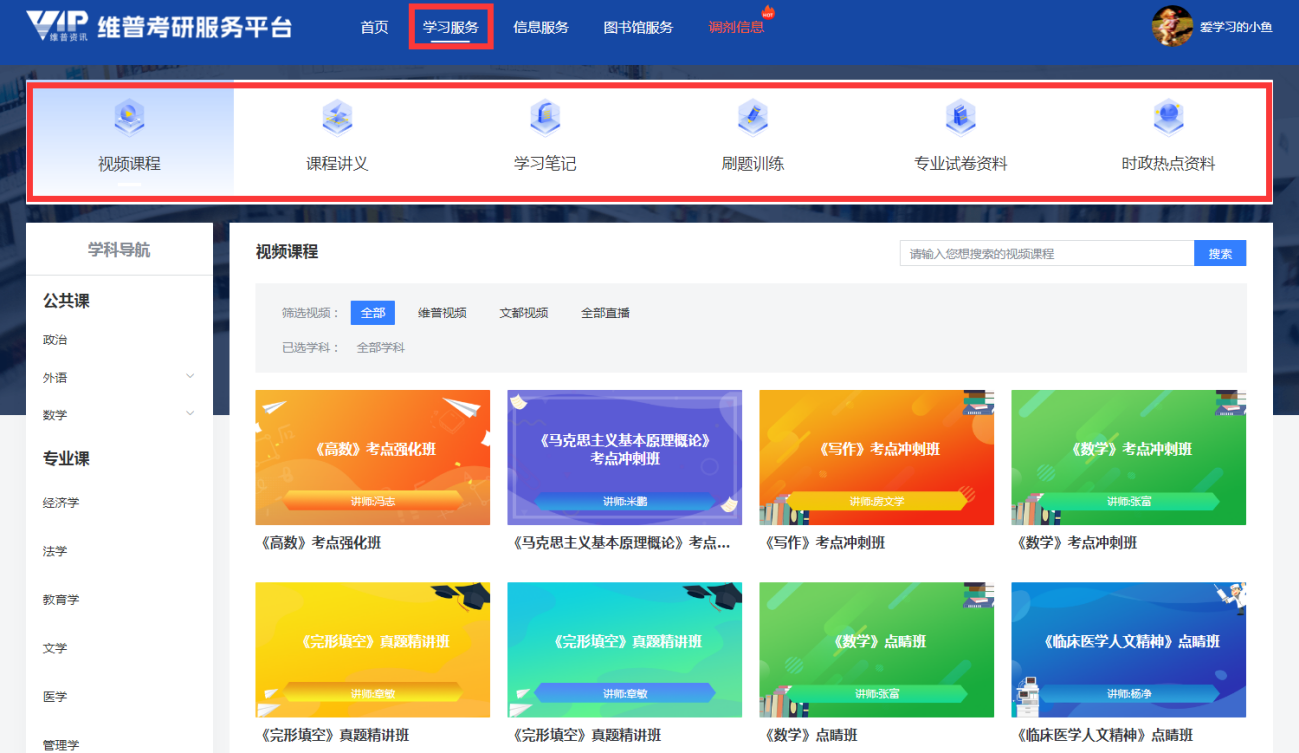The height and width of the screenshot is (753, 1299).
Task: Click the video course search field
Action: (x=1047, y=254)
